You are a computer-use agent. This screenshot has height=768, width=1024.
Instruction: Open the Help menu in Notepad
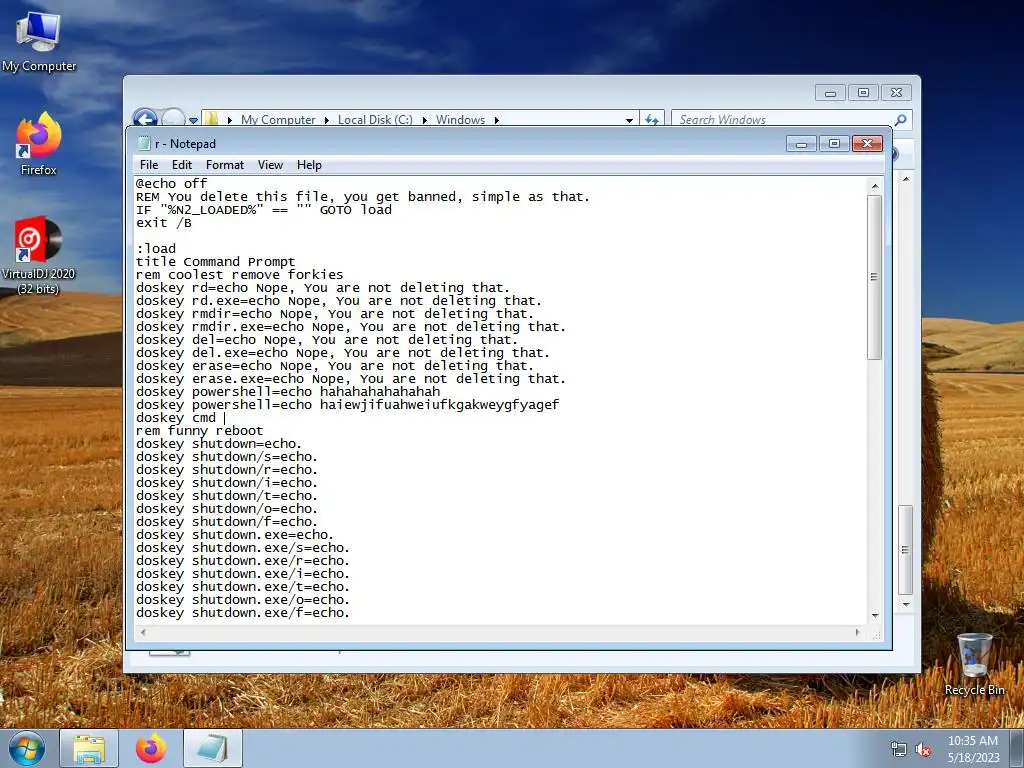pos(309,165)
